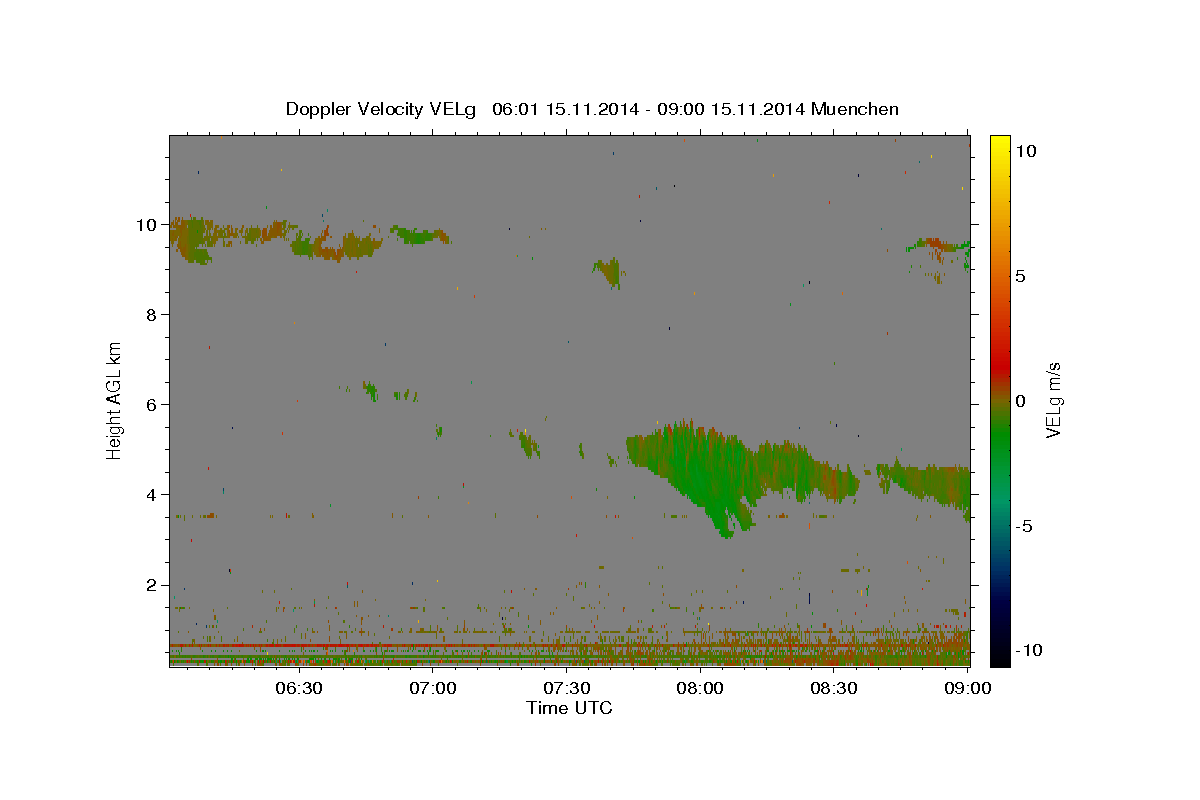Click the 'Time UTC' axis label
This screenshot has height=800, width=1200.
(x=569, y=708)
